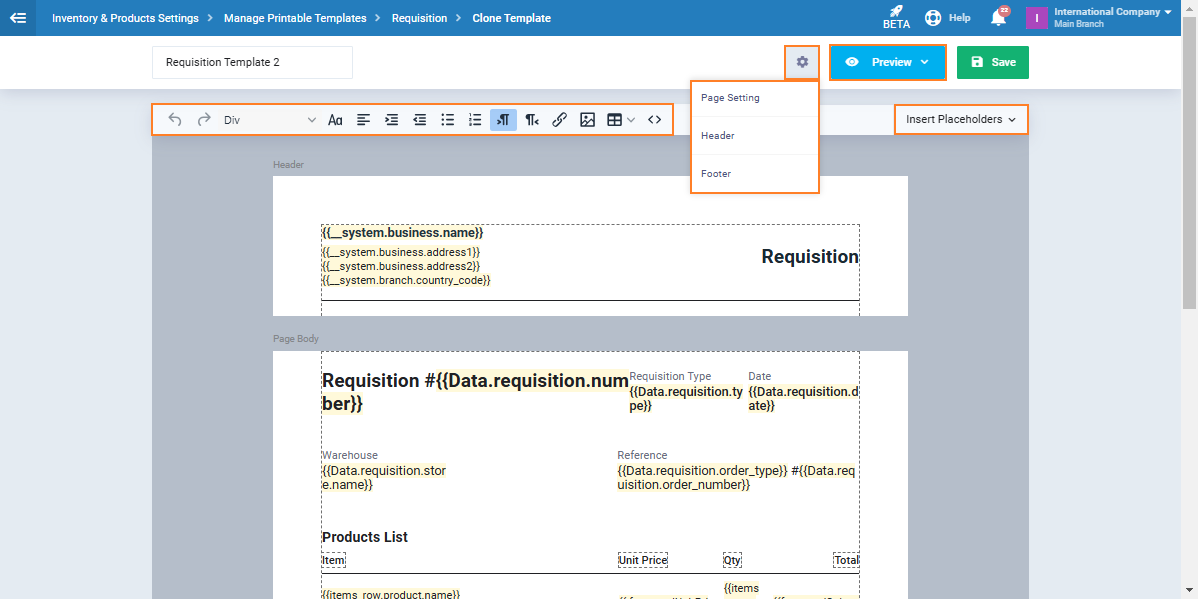Expand the Insert Placeholders dropdown
This screenshot has height=599, width=1198.
pos(960,120)
